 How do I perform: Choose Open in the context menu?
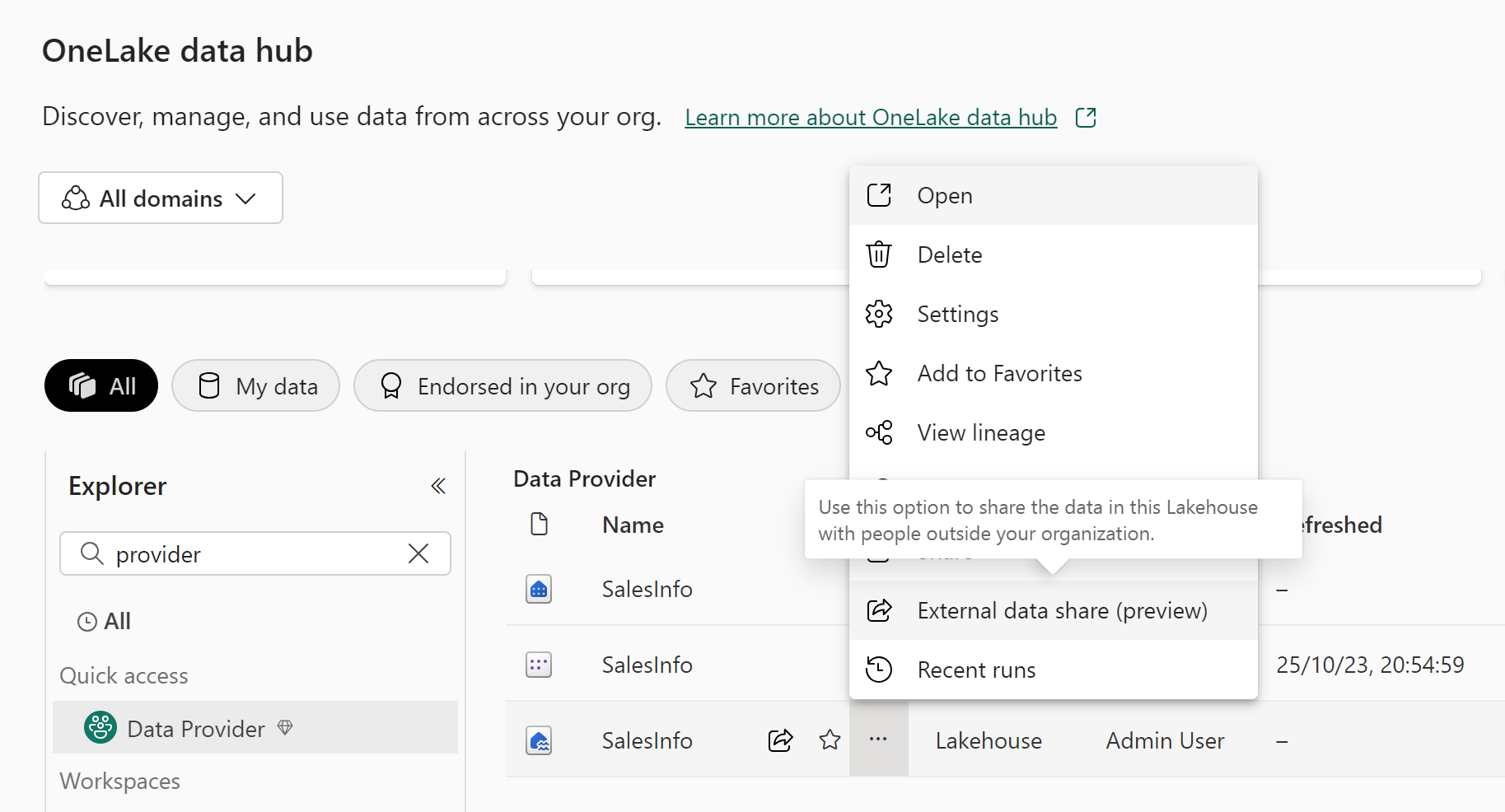[x=1054, y=196]
